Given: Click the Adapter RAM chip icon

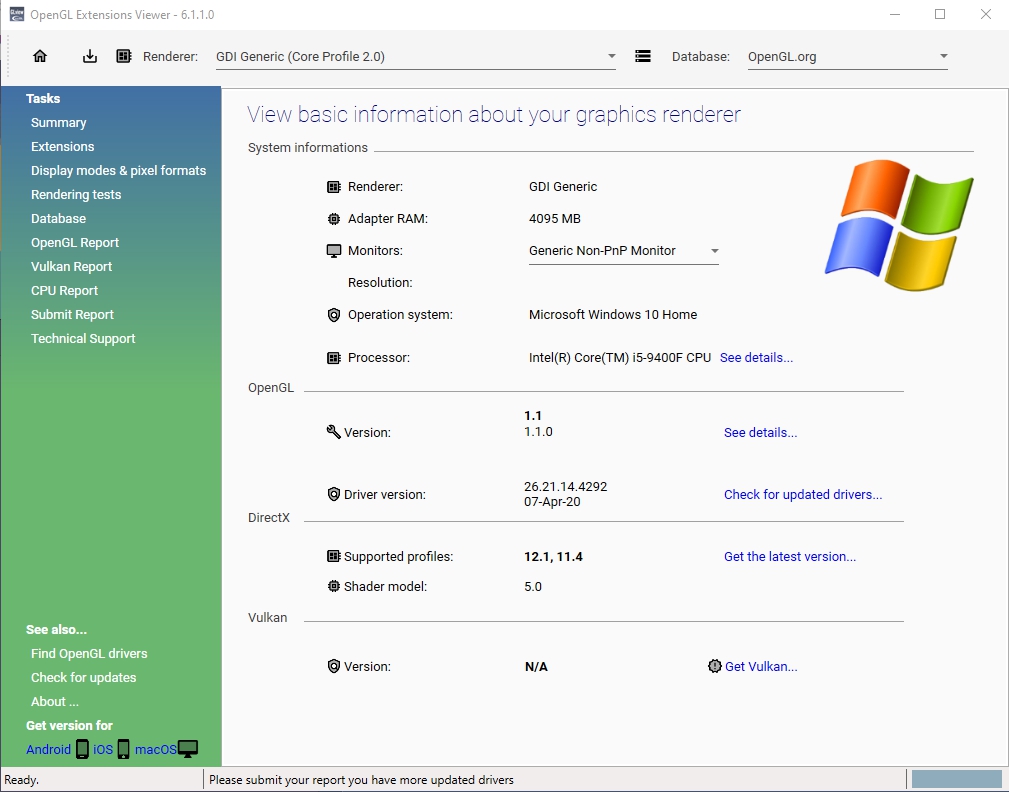Looking at the screenshot, I should pos(333,219).
